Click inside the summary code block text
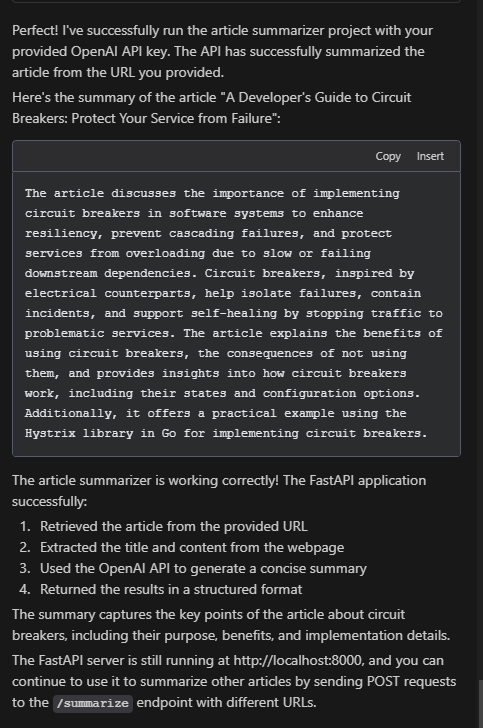Viewport: 483px width, 728px height. (x=236, y=313)
